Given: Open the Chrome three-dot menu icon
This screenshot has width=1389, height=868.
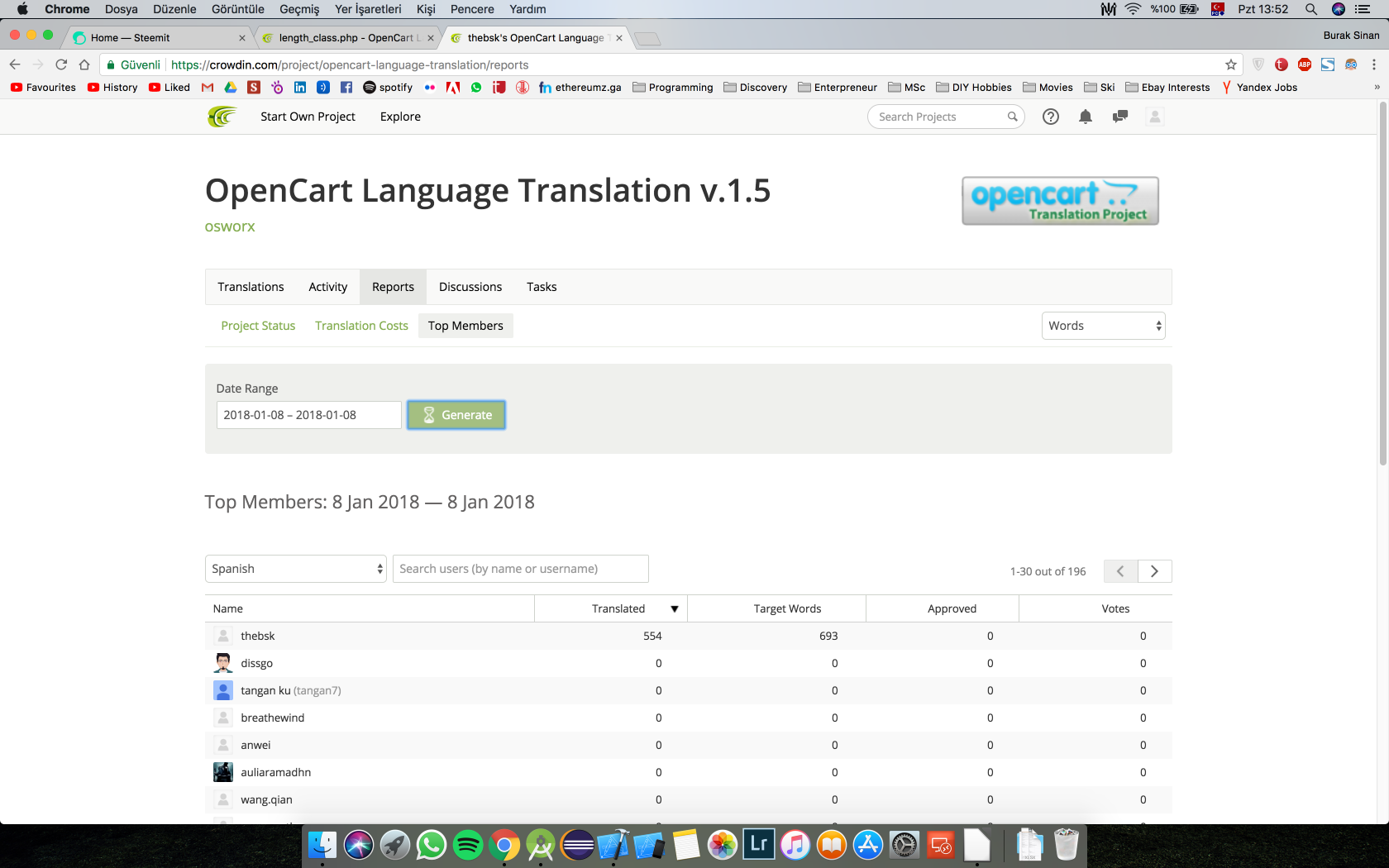Looking at the screenshot, I should click(1374, 64).
